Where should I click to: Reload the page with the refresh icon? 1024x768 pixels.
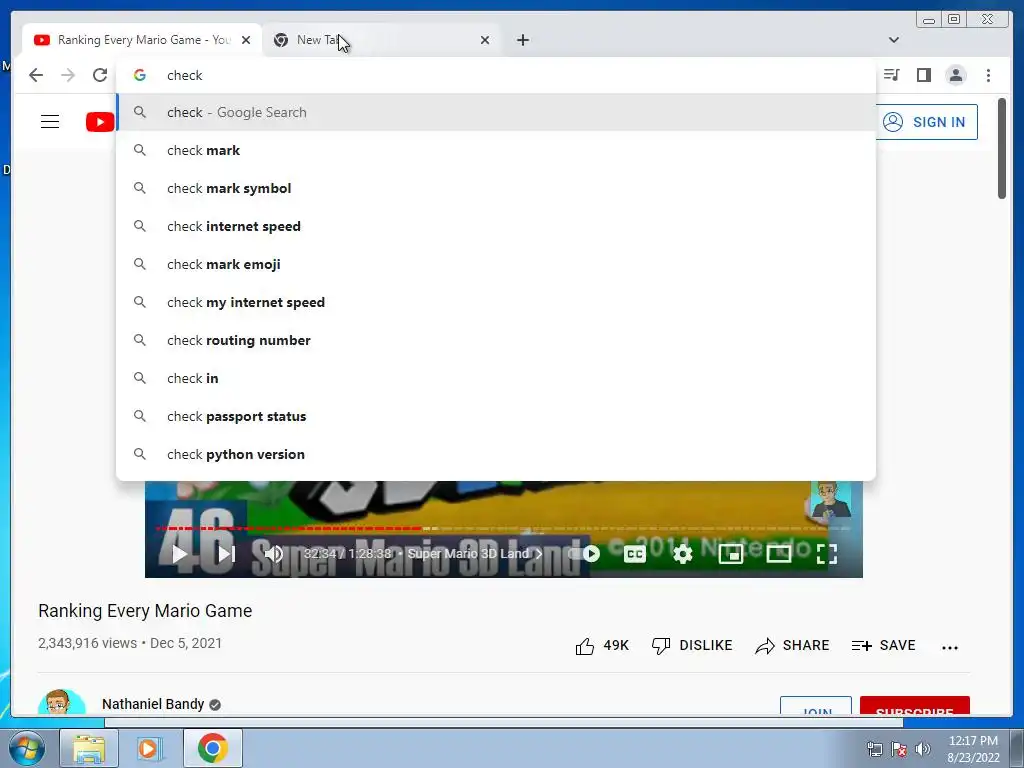click(x=100, y=75)
